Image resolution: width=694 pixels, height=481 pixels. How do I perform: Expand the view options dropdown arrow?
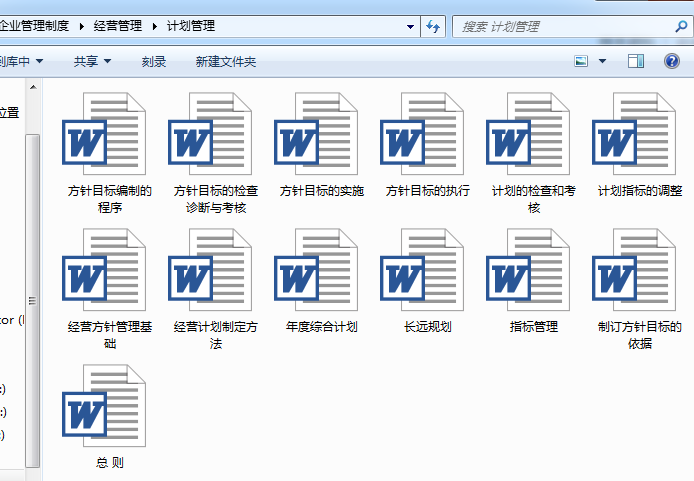602,61
